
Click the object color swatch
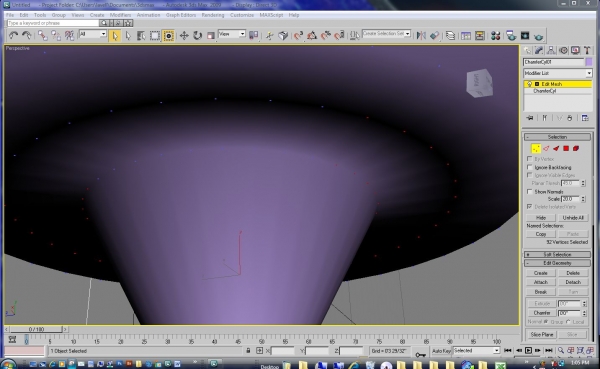(589, 62)
